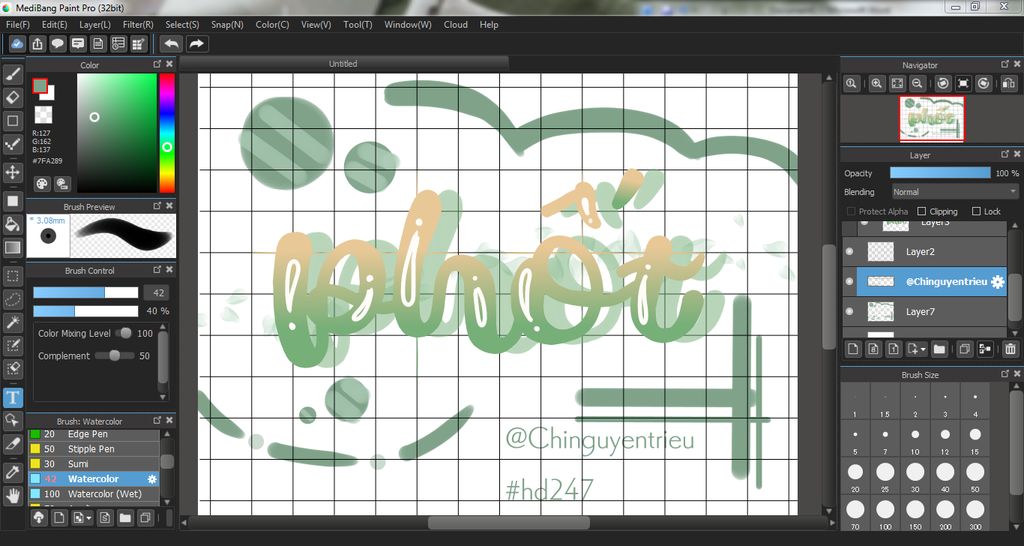This screenshot has width=1024, height=546.
Task: Open the Blending mode dropdown
Action: 955,192
